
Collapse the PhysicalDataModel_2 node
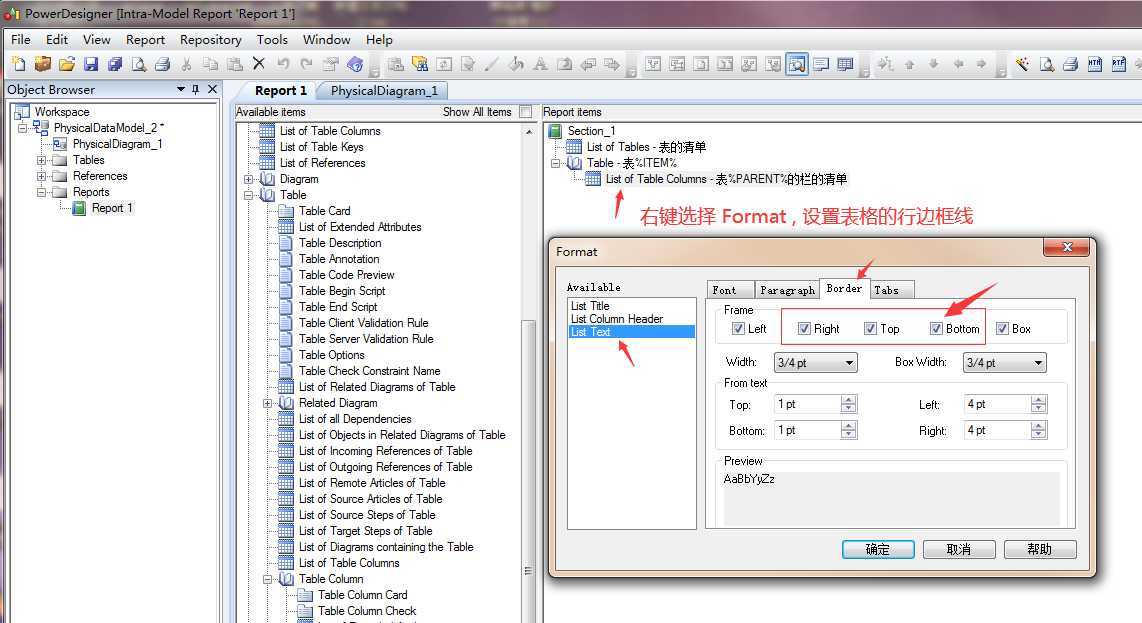[x=23, y=128]
